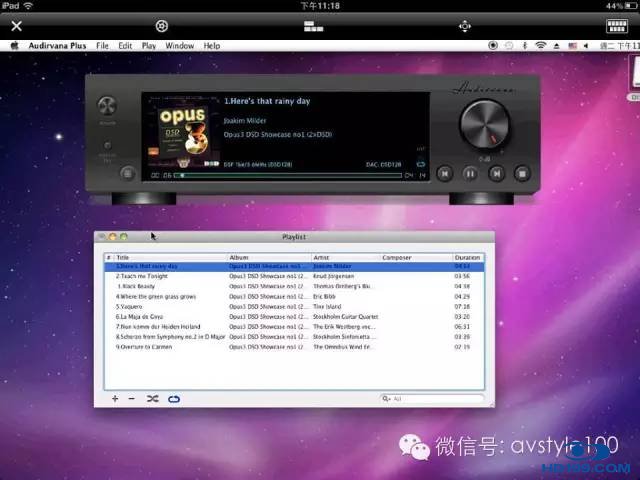Stop playback with the square stop button
Viewport: 640px width, 480px height.
[522, 174]
